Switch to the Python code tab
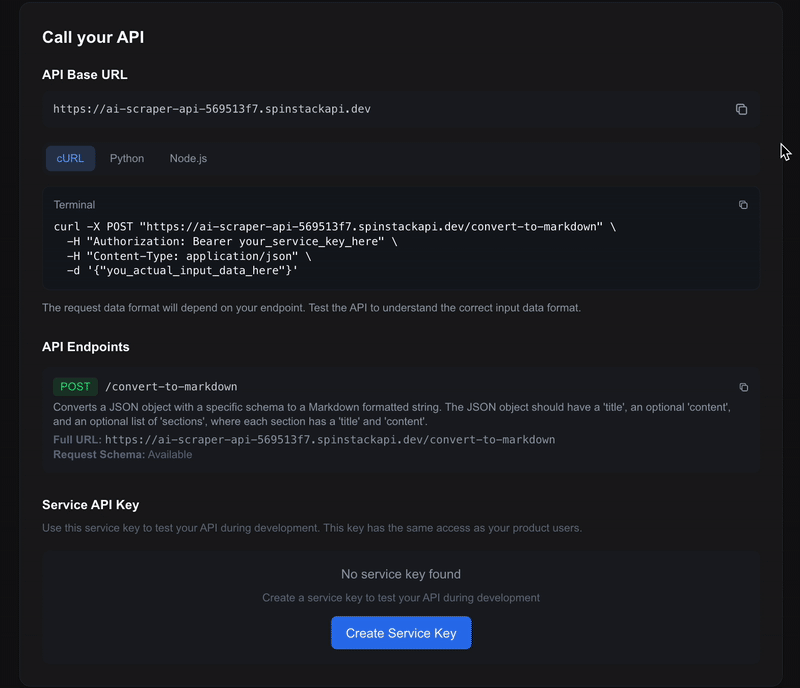 127,158
